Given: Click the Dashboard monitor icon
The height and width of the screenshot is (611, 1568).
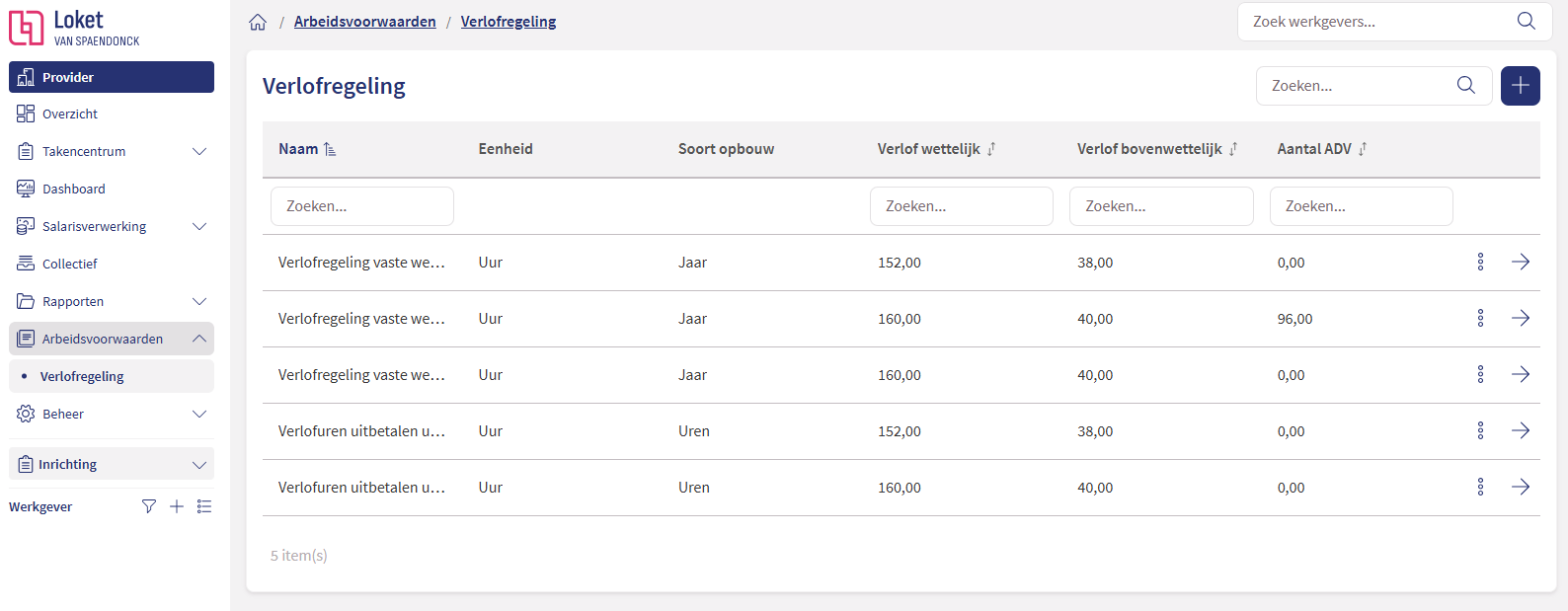Looking at the screenshot, I should click(26, 189).
